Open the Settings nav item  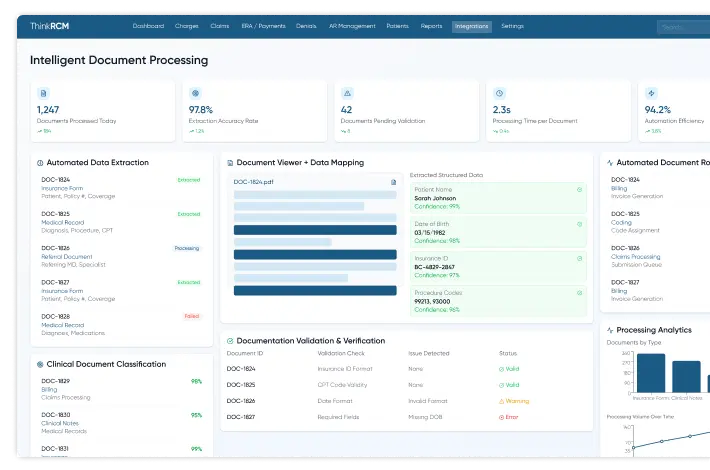click(512, 26)
